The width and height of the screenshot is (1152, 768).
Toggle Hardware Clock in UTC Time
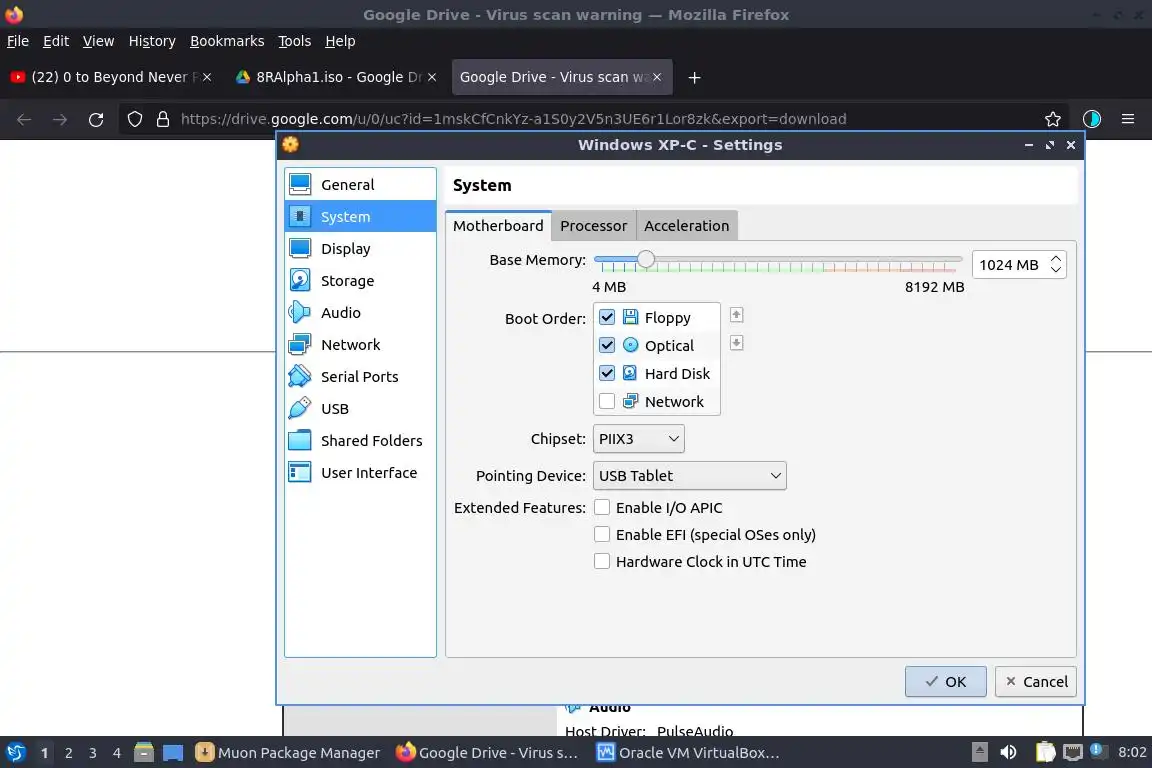pyautogui.click(x=602, y=561)
